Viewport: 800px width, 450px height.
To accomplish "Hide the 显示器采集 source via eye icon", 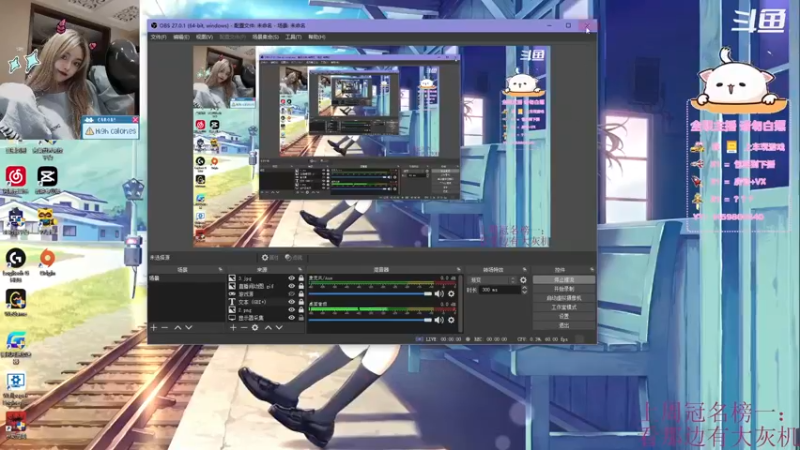I will pos(291,318).
